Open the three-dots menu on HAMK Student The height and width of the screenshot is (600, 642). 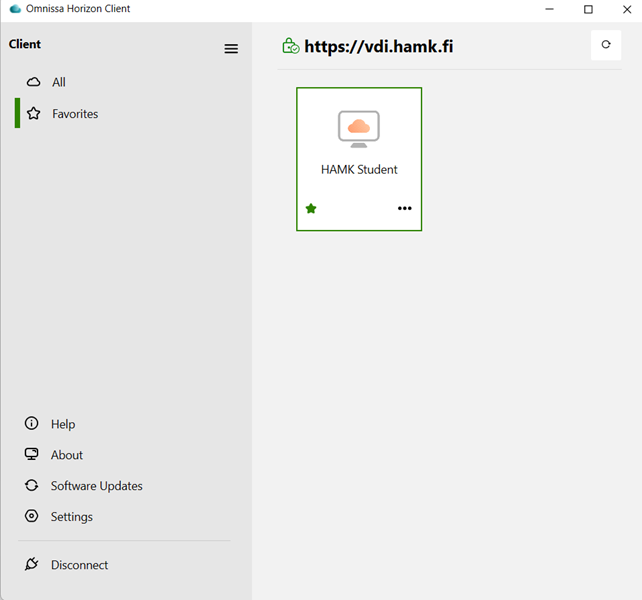pos(405,208)
